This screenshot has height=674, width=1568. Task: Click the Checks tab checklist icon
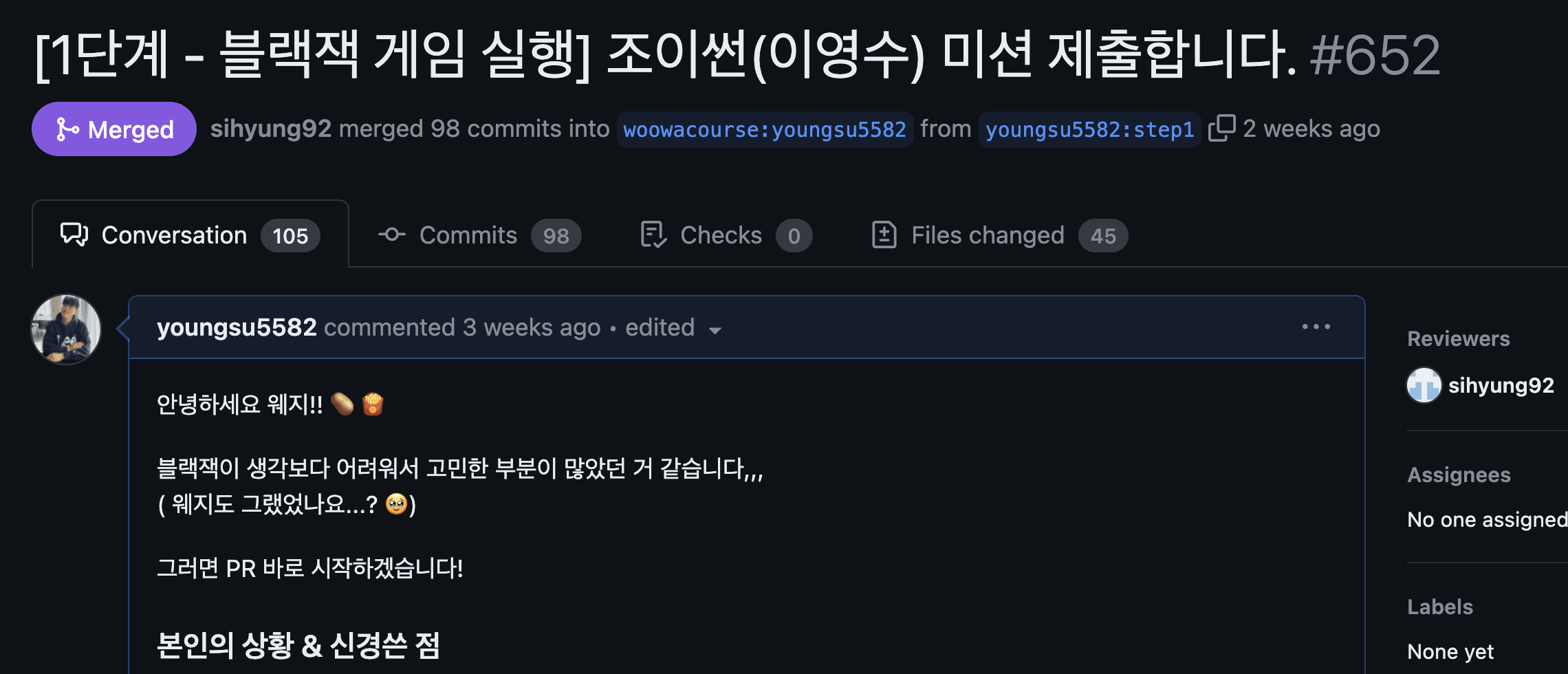point(653,235)
